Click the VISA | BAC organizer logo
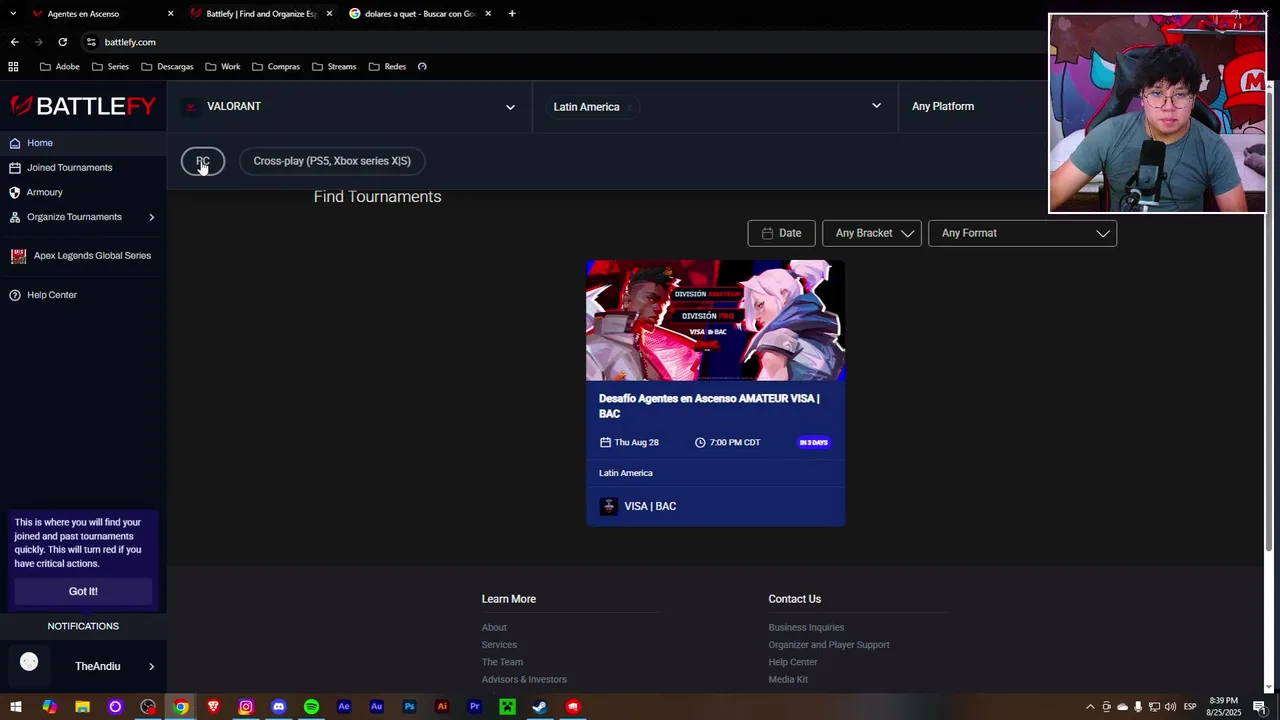Screen dimensions: 1280x720 point(608,506)
